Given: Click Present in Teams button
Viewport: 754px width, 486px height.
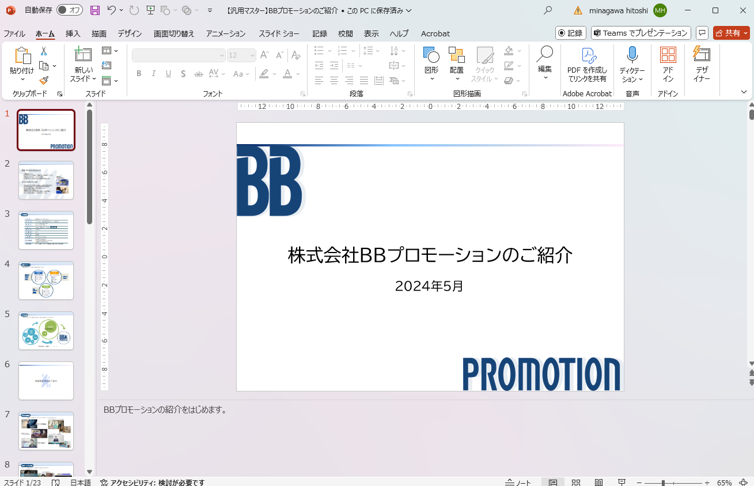Looking at the screenshot, I should pyautogui.click(x=641, y=33).
